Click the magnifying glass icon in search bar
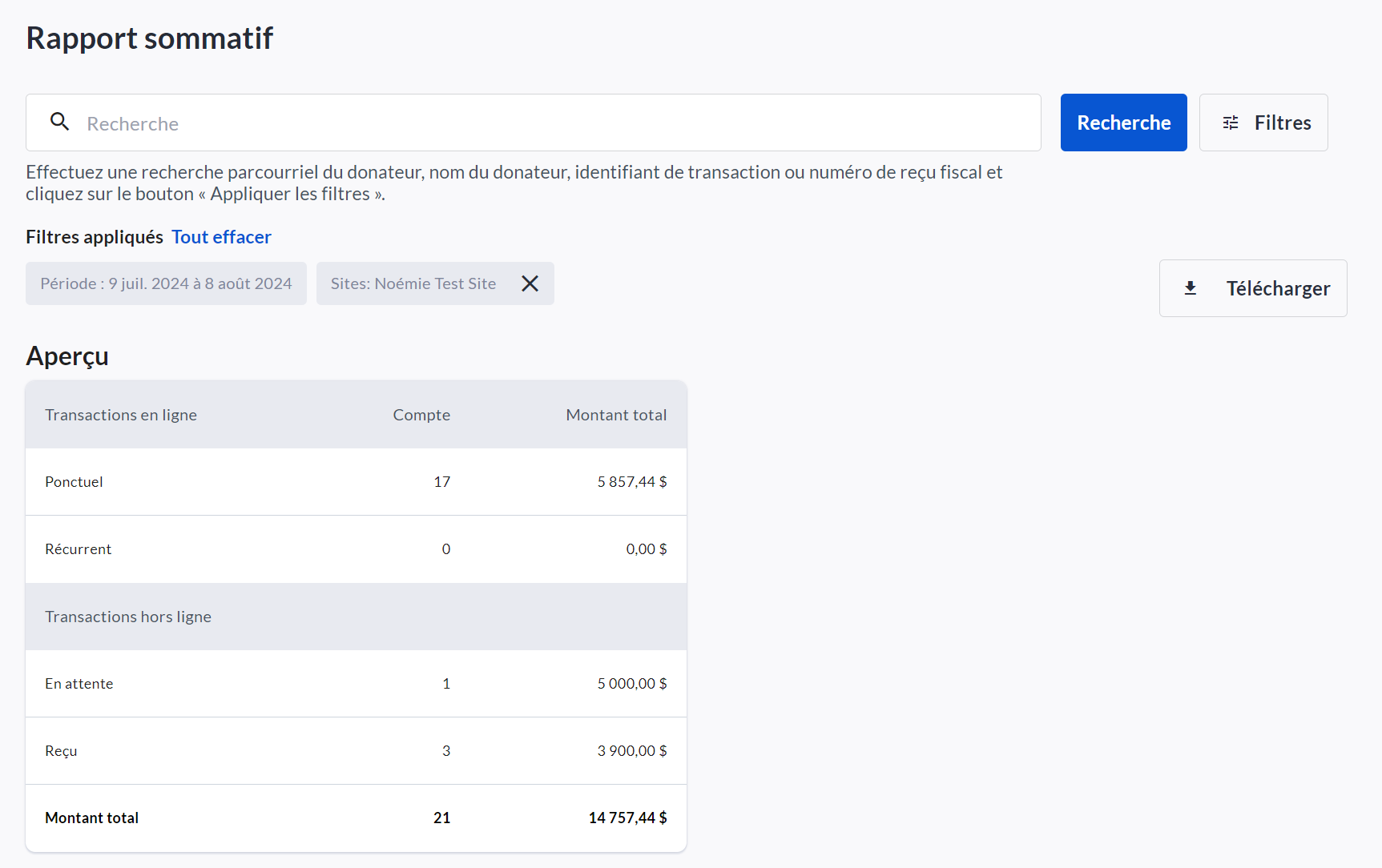1382x868 pixels. pyautogui.click(x=59, y=122)
